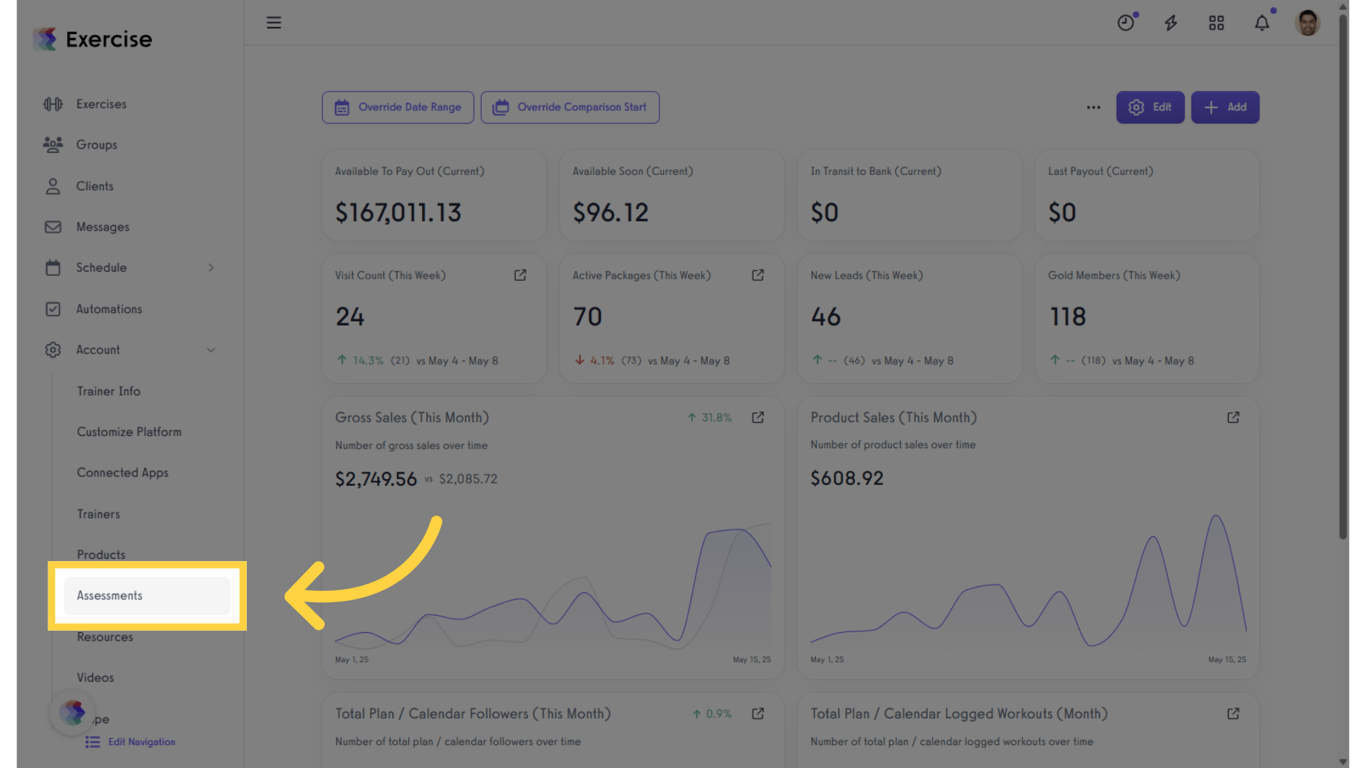
Task: Click the $2,749.56 gross sales figure
Action: coord(376,479)
